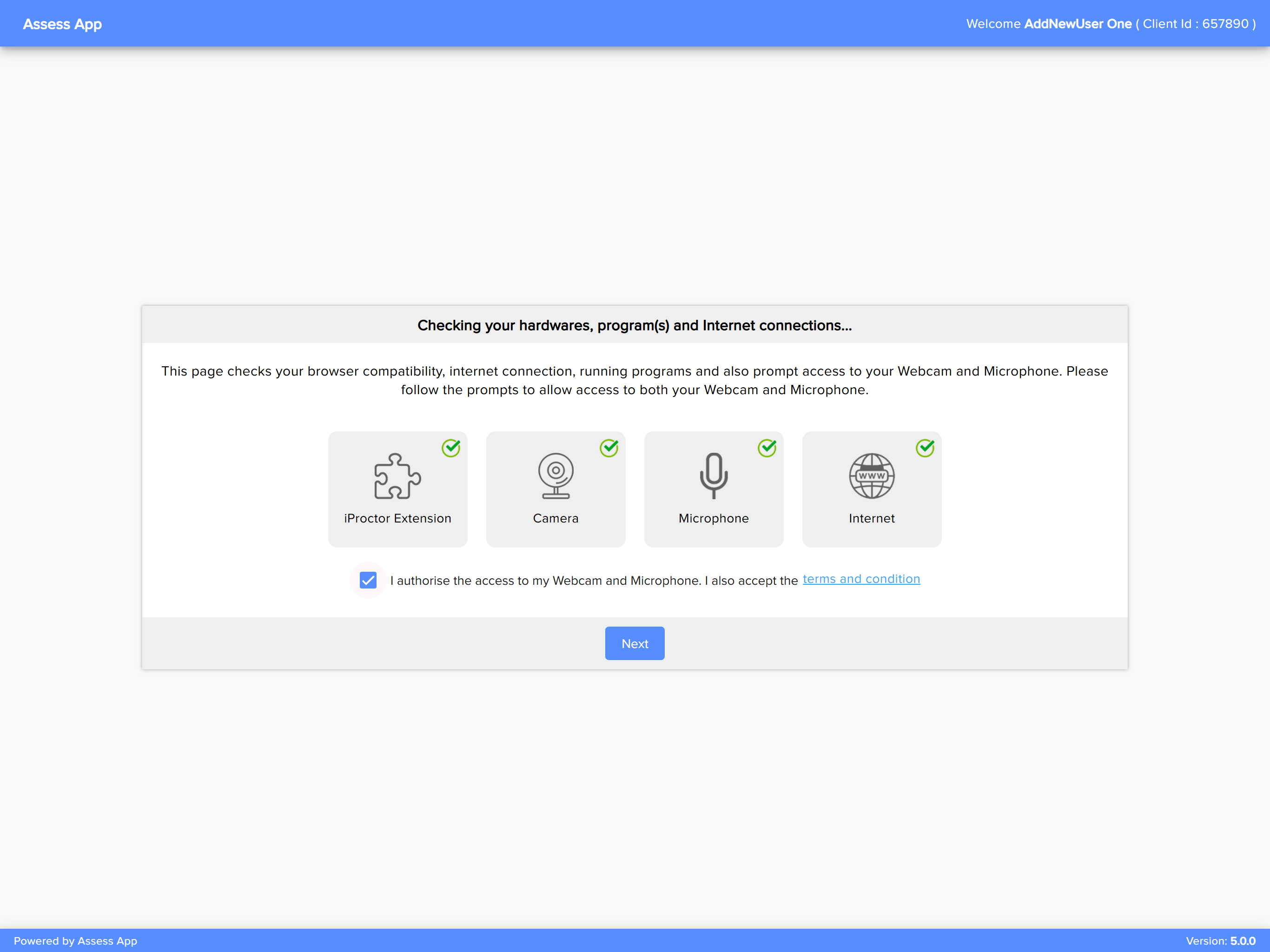Click the Camera webcam icon
Viewport: 1270px width, 952px height.
point(555,476)
